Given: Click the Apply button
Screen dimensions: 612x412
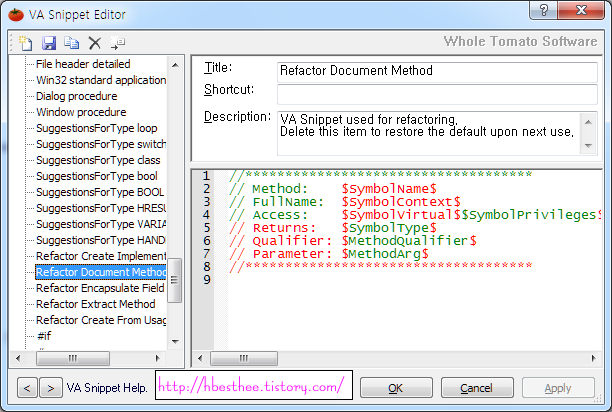Looking at the screenshot, I should [558, 388].
